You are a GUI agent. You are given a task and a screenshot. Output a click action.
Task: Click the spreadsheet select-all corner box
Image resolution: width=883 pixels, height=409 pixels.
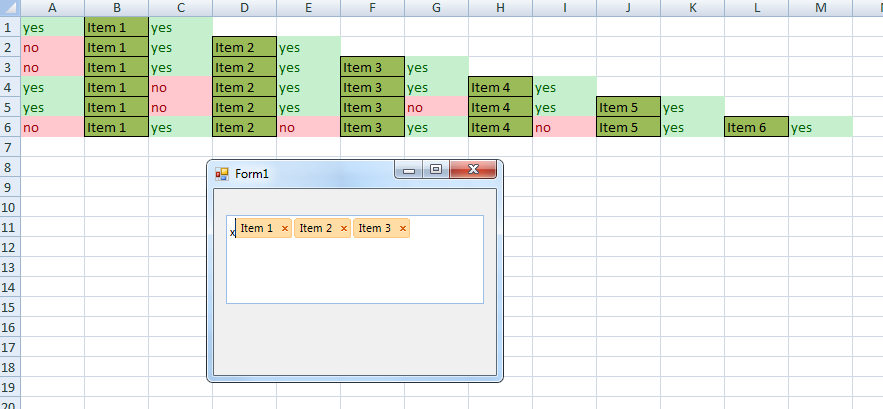[9, 8]
